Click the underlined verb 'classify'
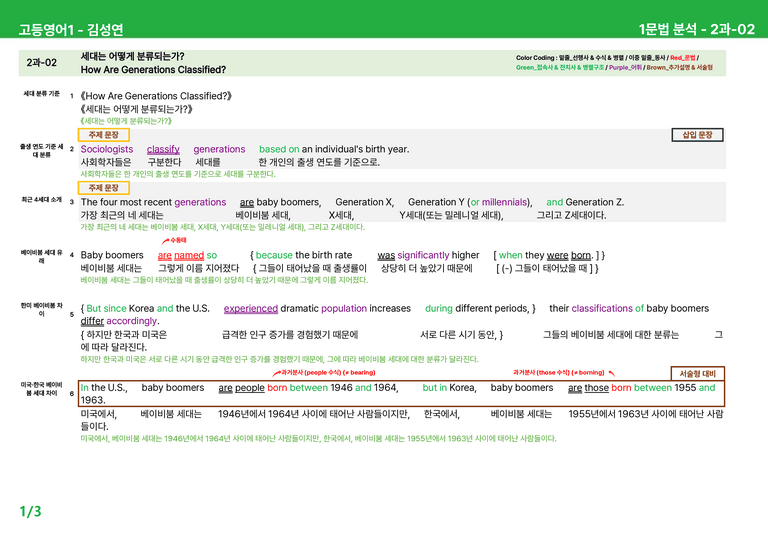The image size is (768, 543). point(163,149)
